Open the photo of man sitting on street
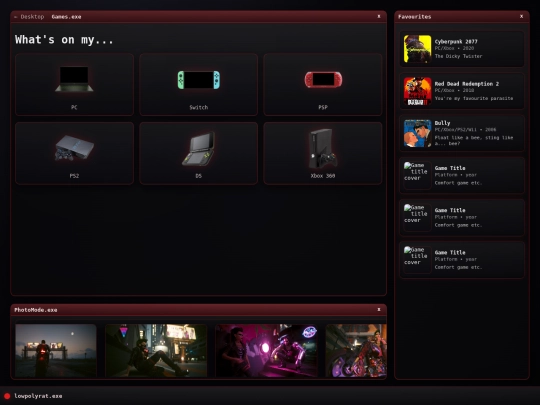This screenshot has height=405, width=540. [x=156, y=350]
